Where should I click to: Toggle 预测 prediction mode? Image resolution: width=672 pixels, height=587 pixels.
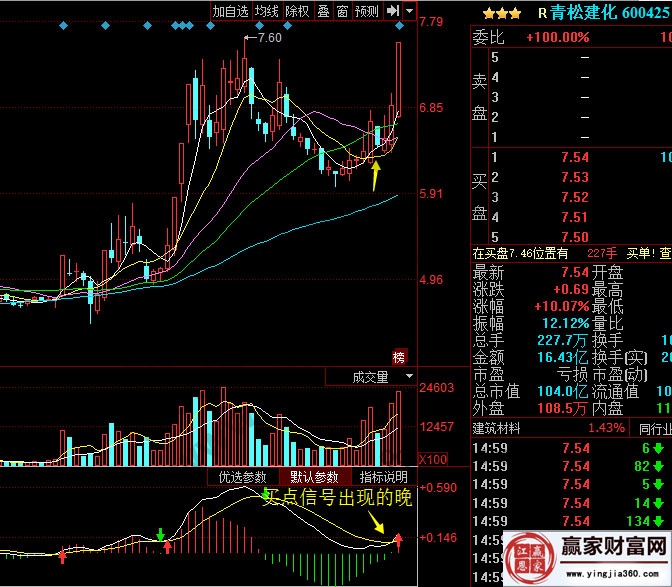point(367,11)
